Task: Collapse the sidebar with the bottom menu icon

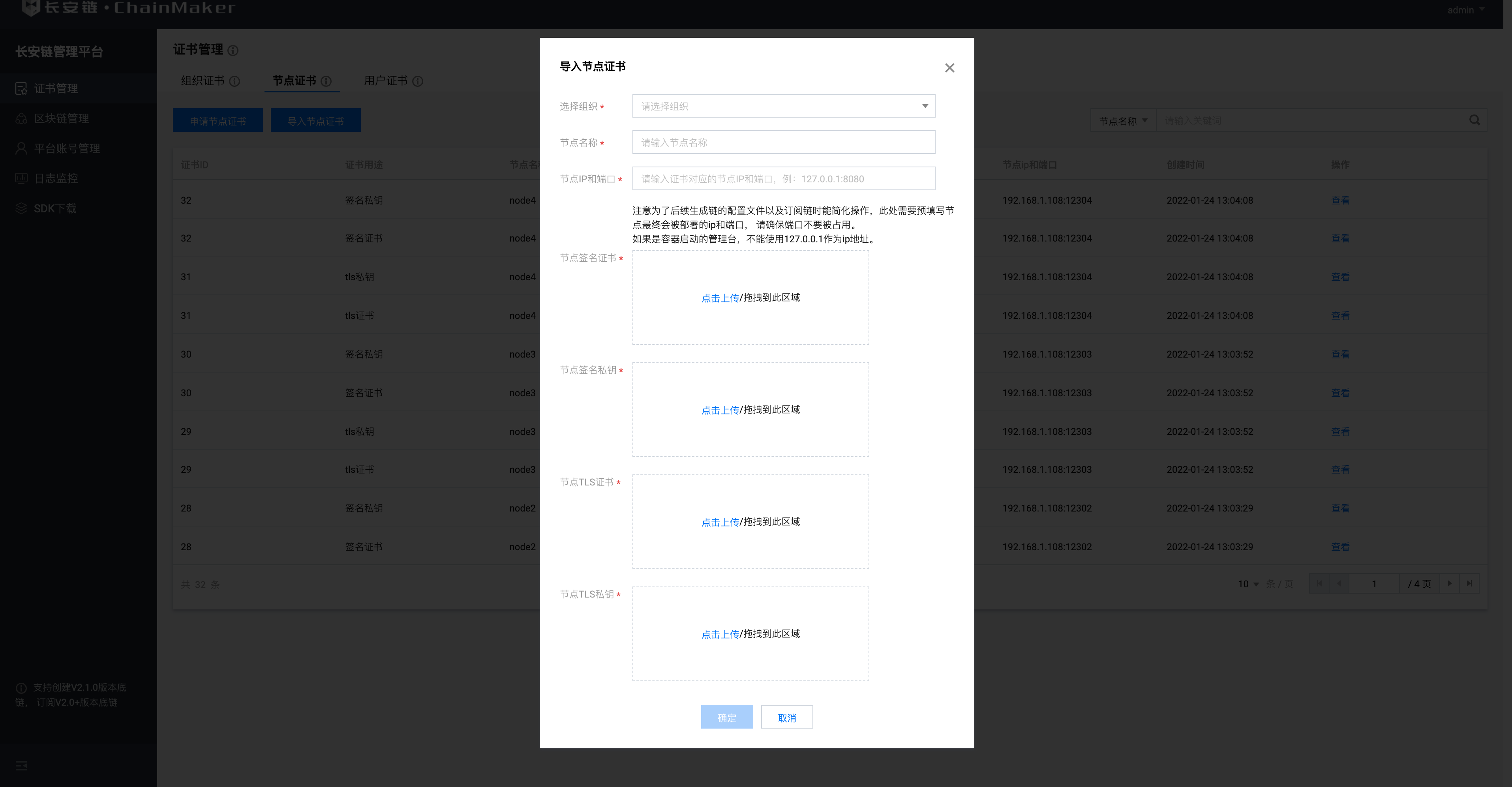Action: point(21,766)
